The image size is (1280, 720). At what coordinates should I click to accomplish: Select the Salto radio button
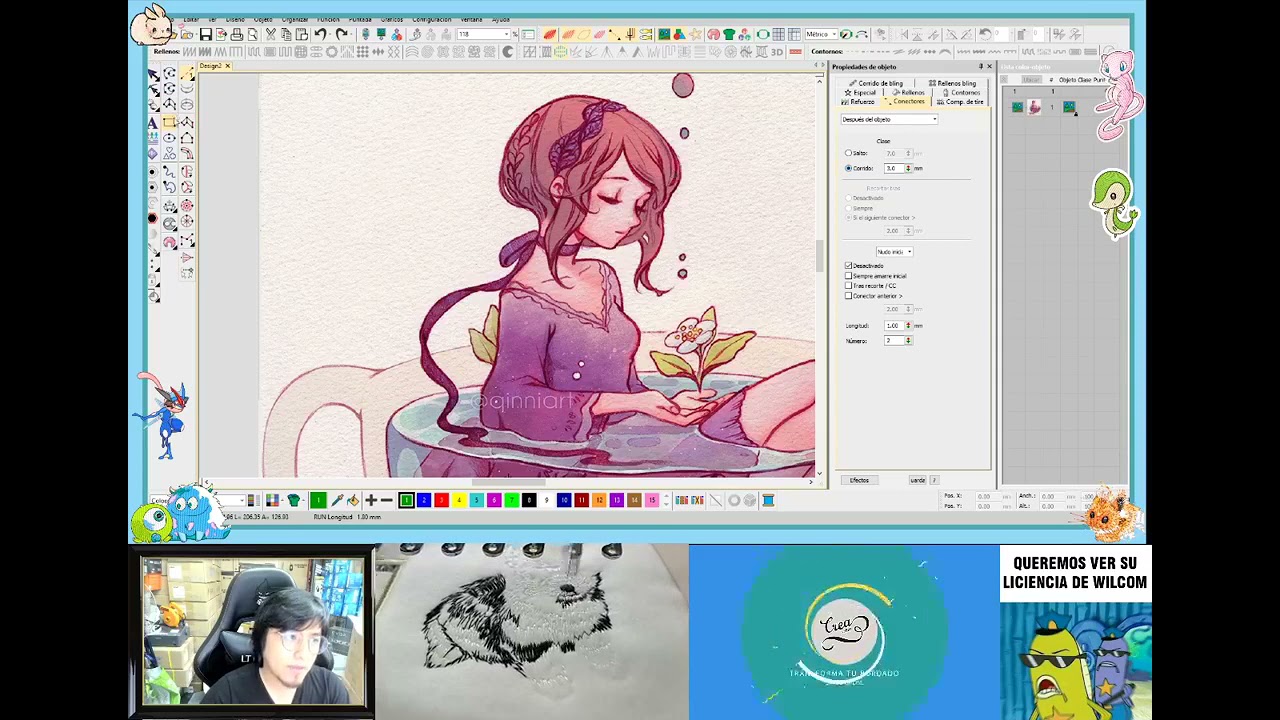click(x=849, y=153)
